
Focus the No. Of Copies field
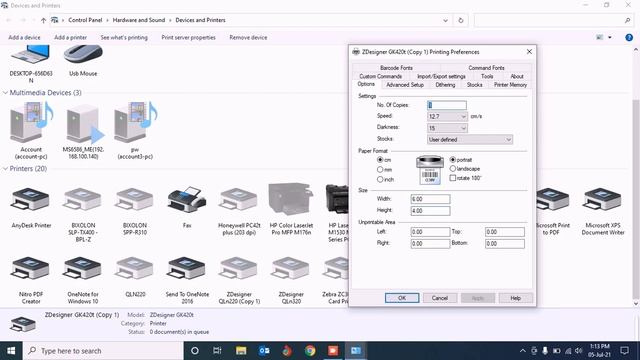pyautogui.click(x=447, y=105)
